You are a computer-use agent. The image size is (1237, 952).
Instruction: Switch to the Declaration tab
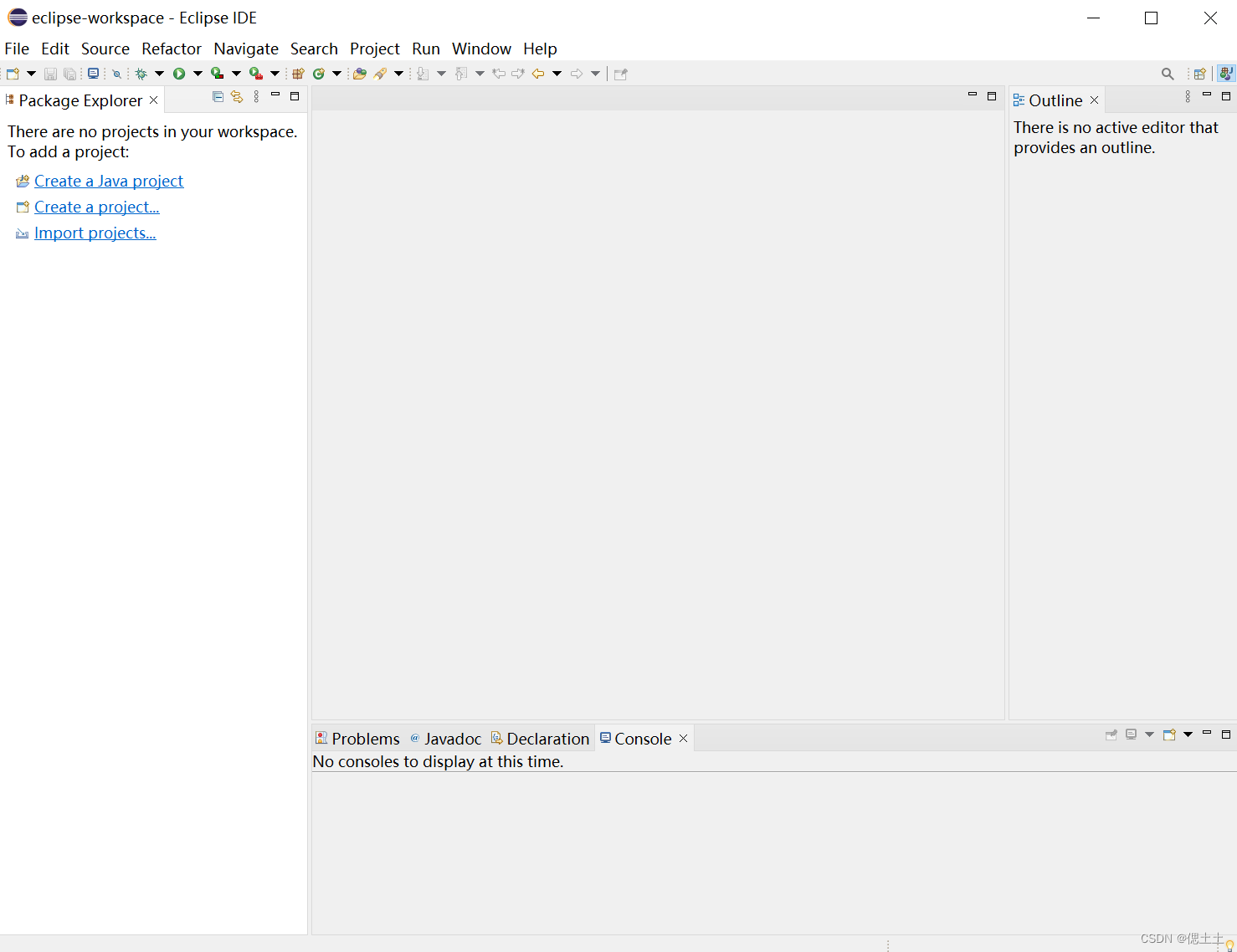point(540,739)
